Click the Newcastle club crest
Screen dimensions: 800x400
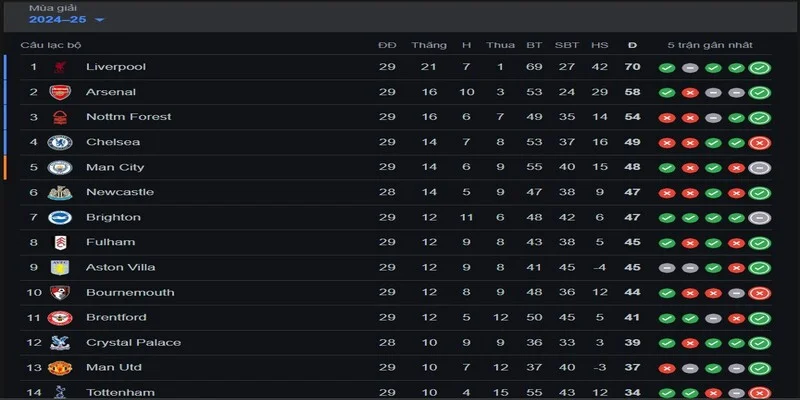[x=60, y=192]
